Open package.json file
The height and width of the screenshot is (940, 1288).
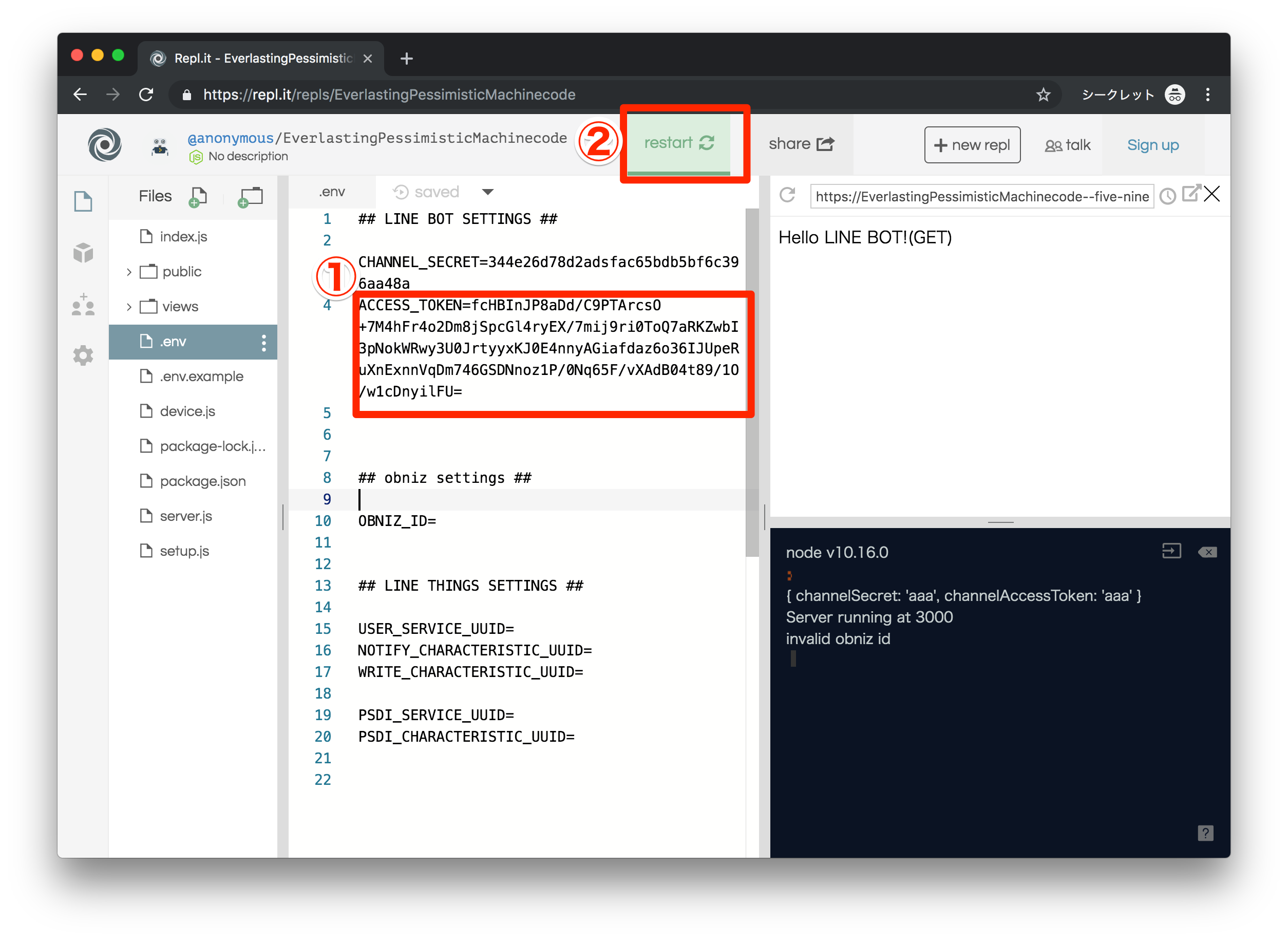coord(192,481)
